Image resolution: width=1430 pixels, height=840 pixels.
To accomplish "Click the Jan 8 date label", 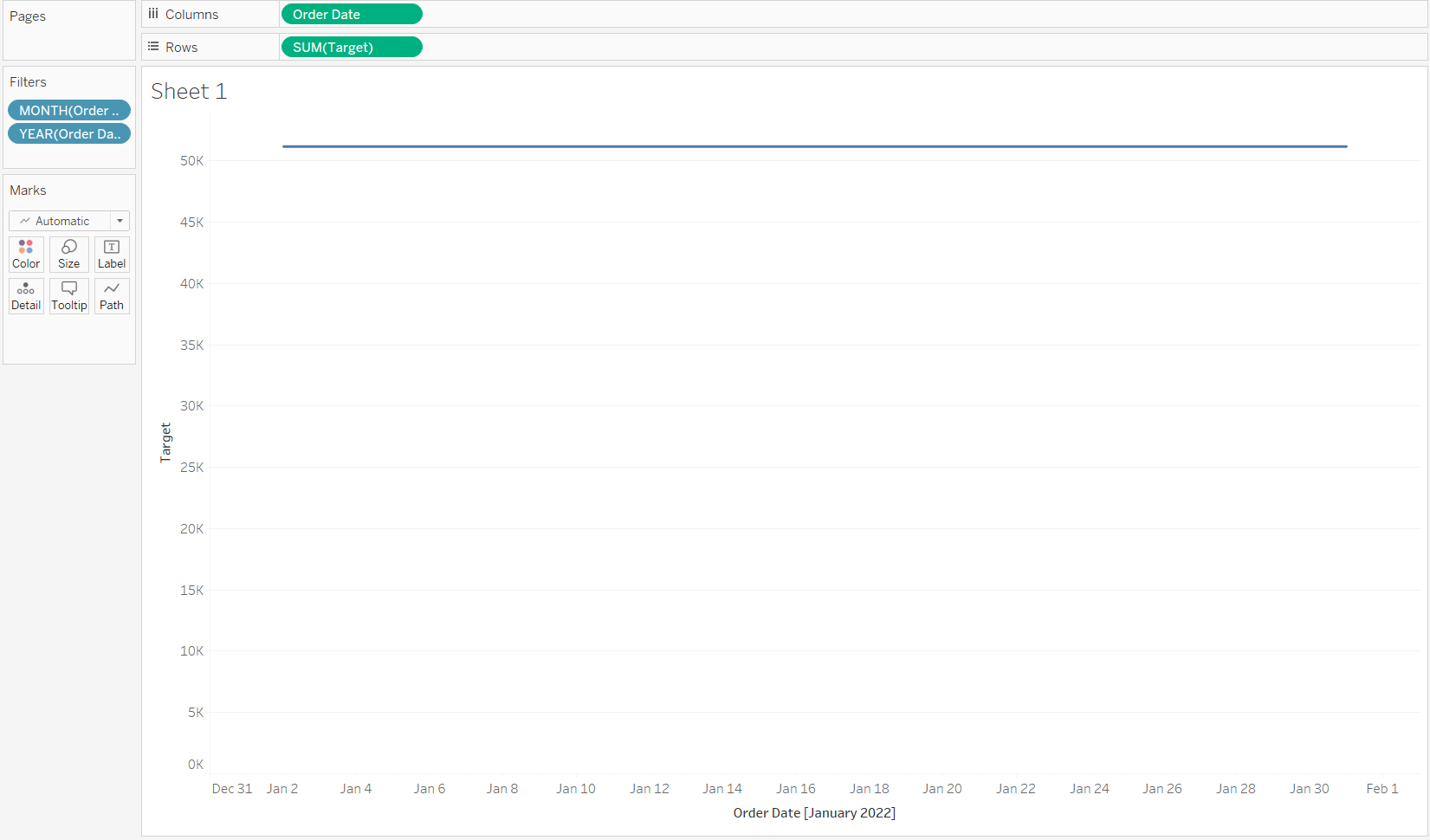I will (502, 788).
